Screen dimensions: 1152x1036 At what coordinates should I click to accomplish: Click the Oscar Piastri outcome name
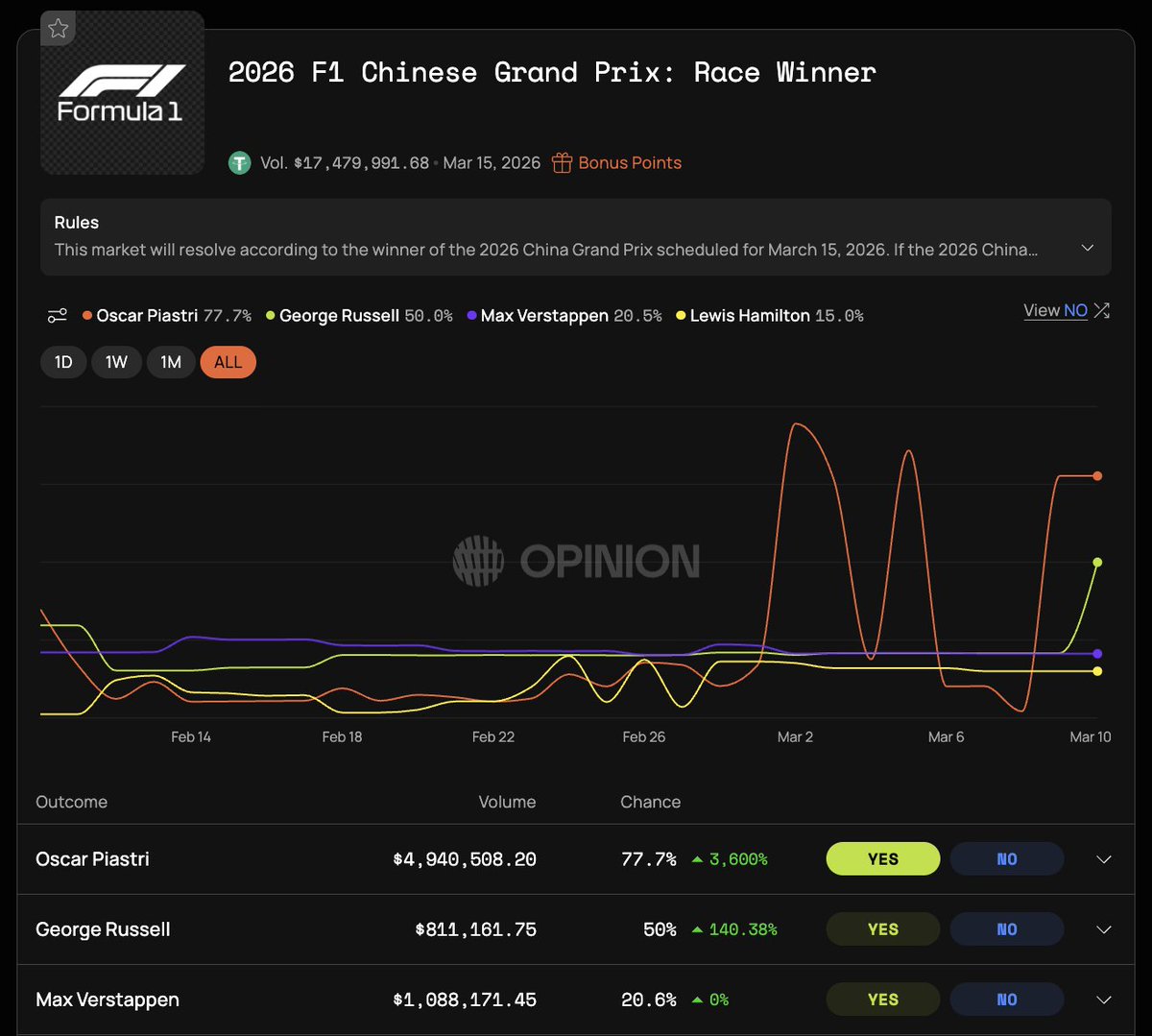[92, 859]
